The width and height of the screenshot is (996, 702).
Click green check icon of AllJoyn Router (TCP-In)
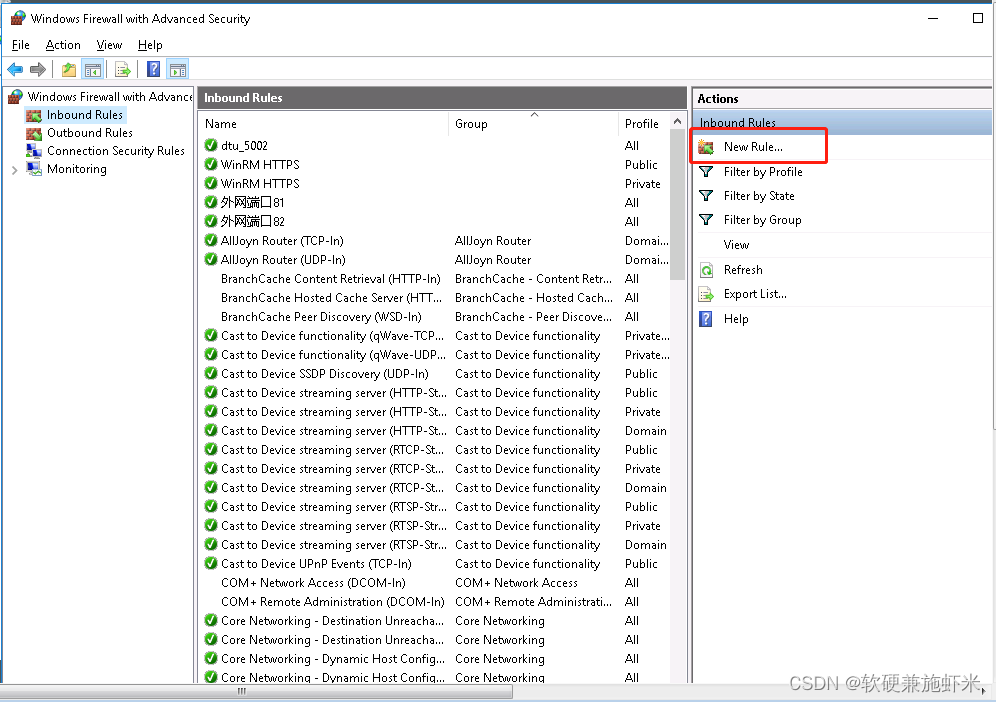[x=211, y=240]
